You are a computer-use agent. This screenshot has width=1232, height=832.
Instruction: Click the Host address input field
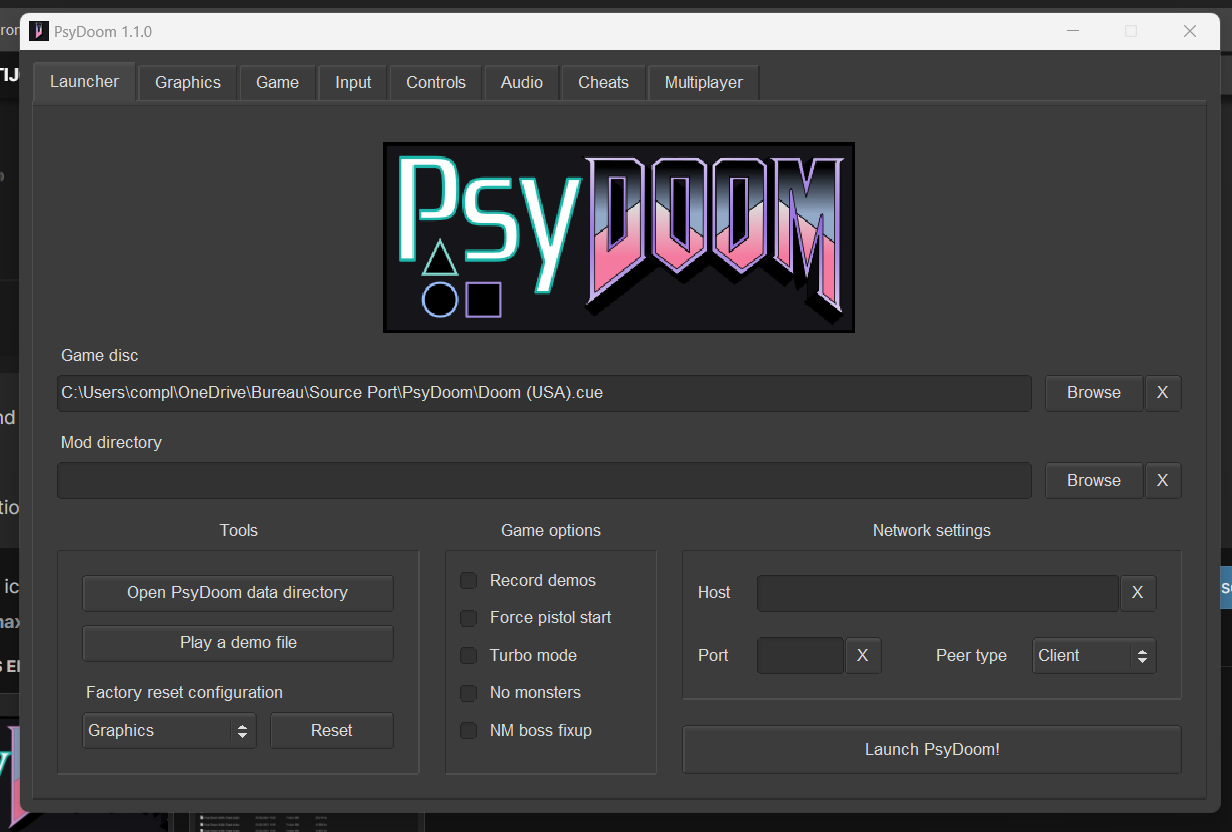click(938, 593)
